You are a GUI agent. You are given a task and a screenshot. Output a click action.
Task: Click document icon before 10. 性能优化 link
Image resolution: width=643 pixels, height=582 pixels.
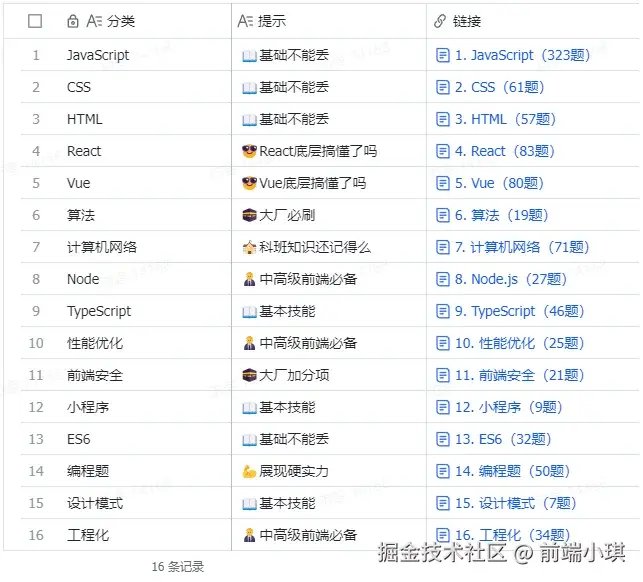[442, 343]
